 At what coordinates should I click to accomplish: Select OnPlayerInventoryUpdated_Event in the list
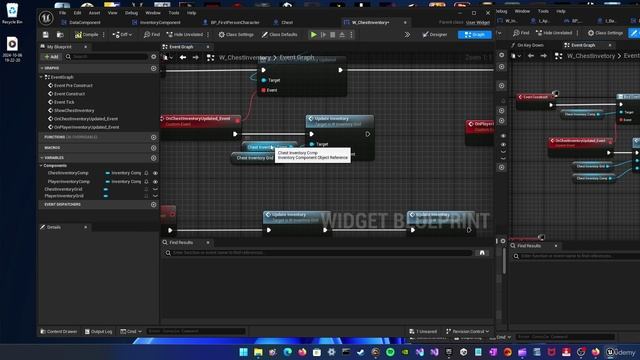tap(87, 127)
